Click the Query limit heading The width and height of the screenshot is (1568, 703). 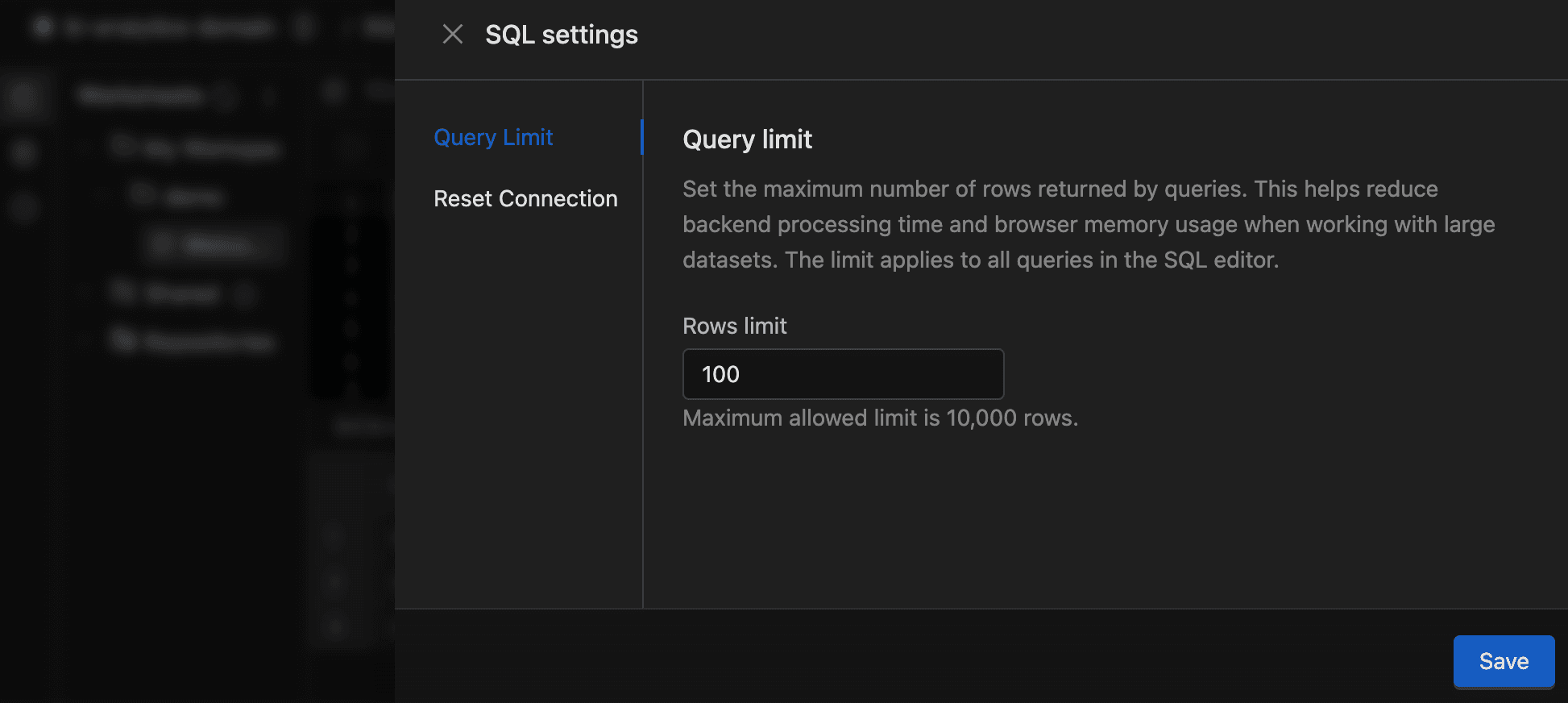747,139
